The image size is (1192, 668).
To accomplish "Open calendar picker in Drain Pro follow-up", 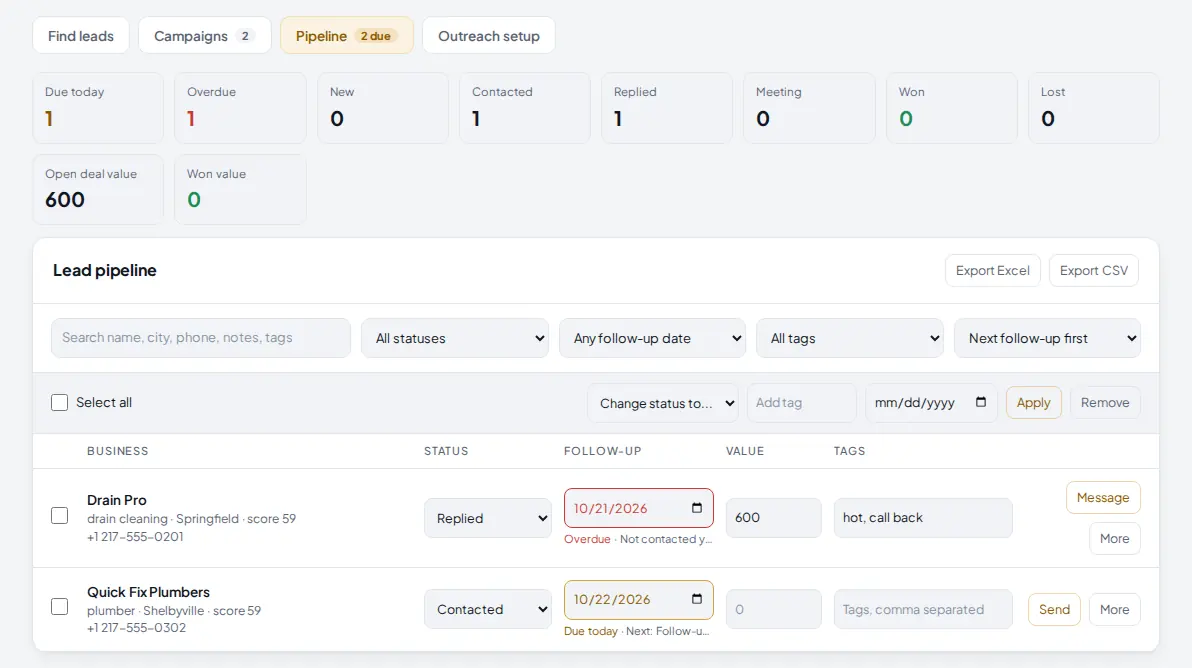I will [696, 508].
